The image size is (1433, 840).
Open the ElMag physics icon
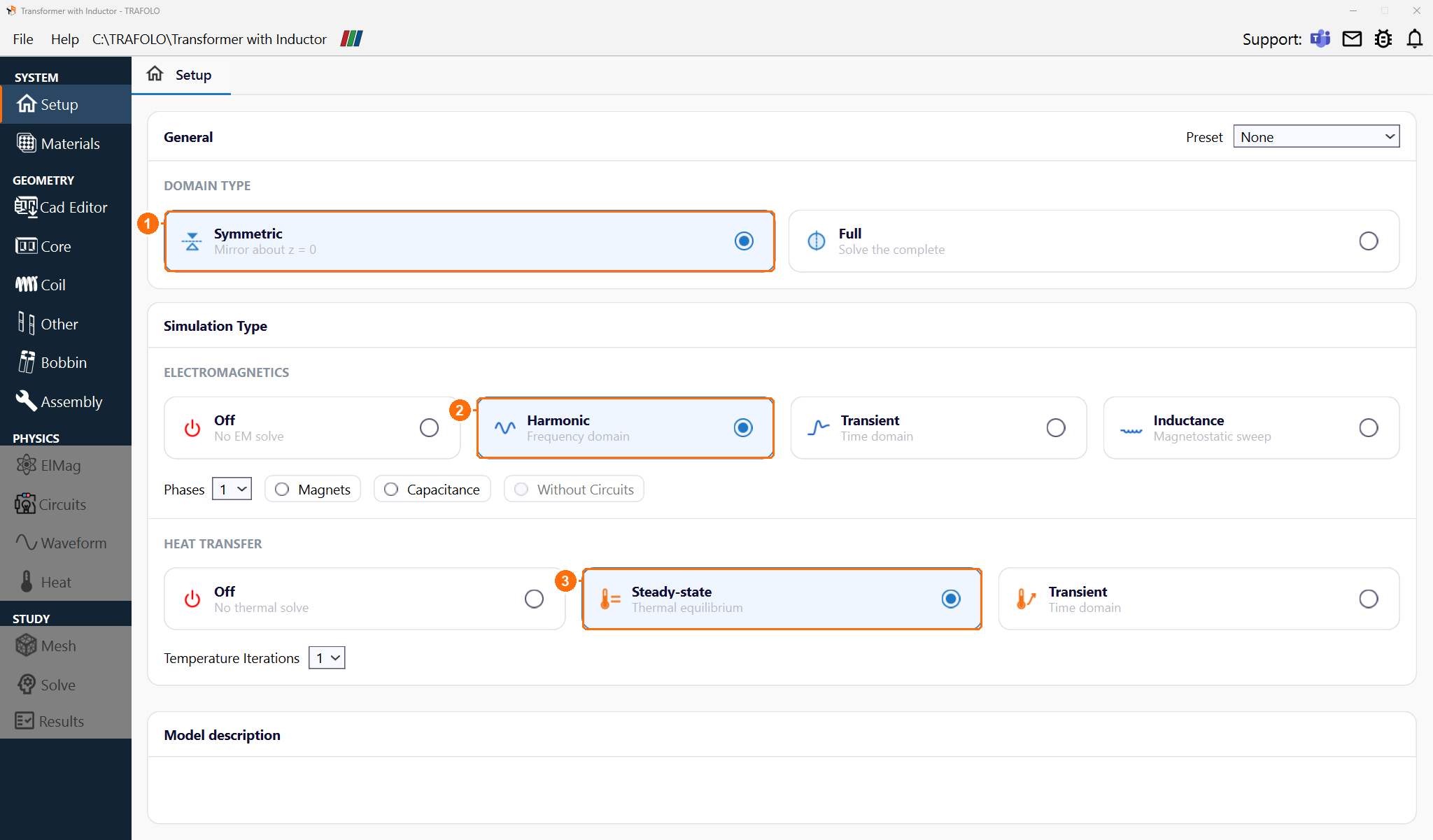click(27, 465)
